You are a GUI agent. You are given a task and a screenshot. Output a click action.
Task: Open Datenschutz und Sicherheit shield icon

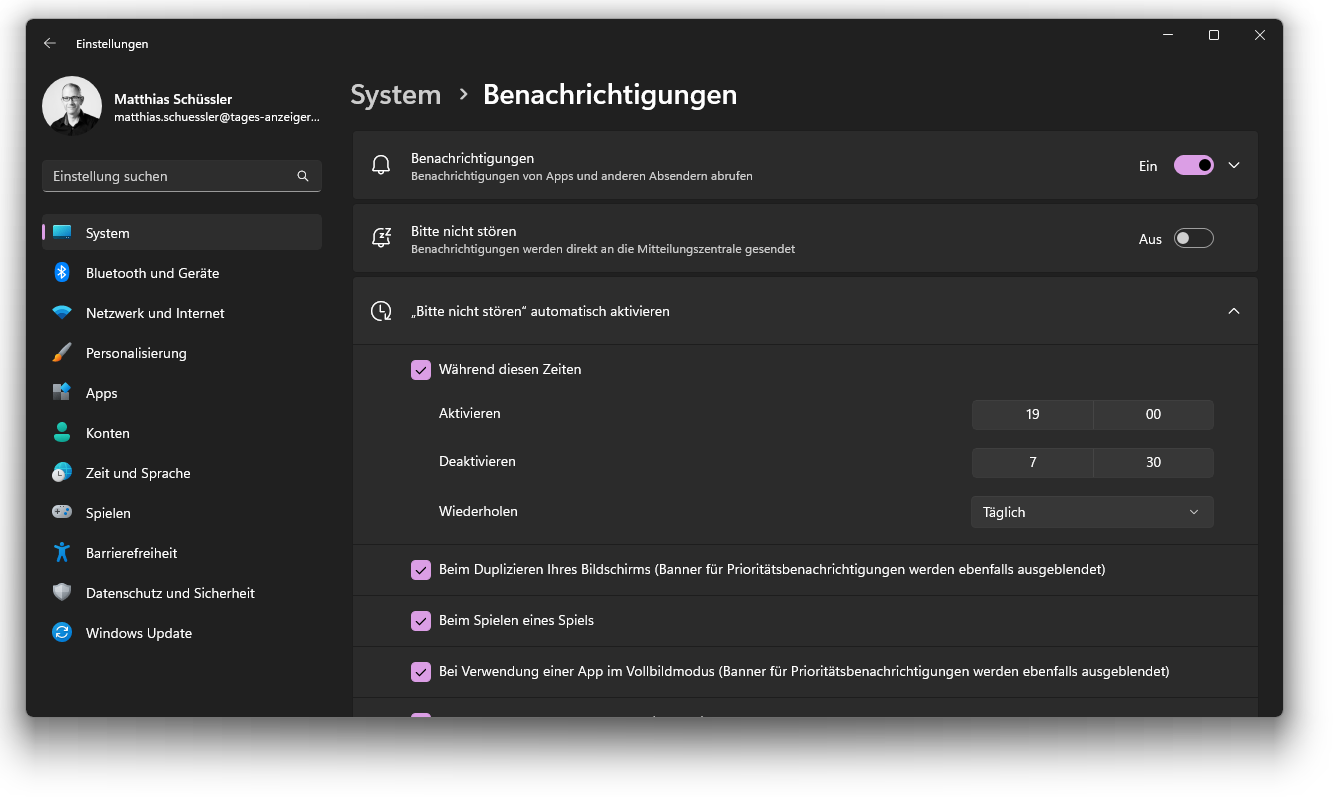pyautogui.click(x=62, y=593)
